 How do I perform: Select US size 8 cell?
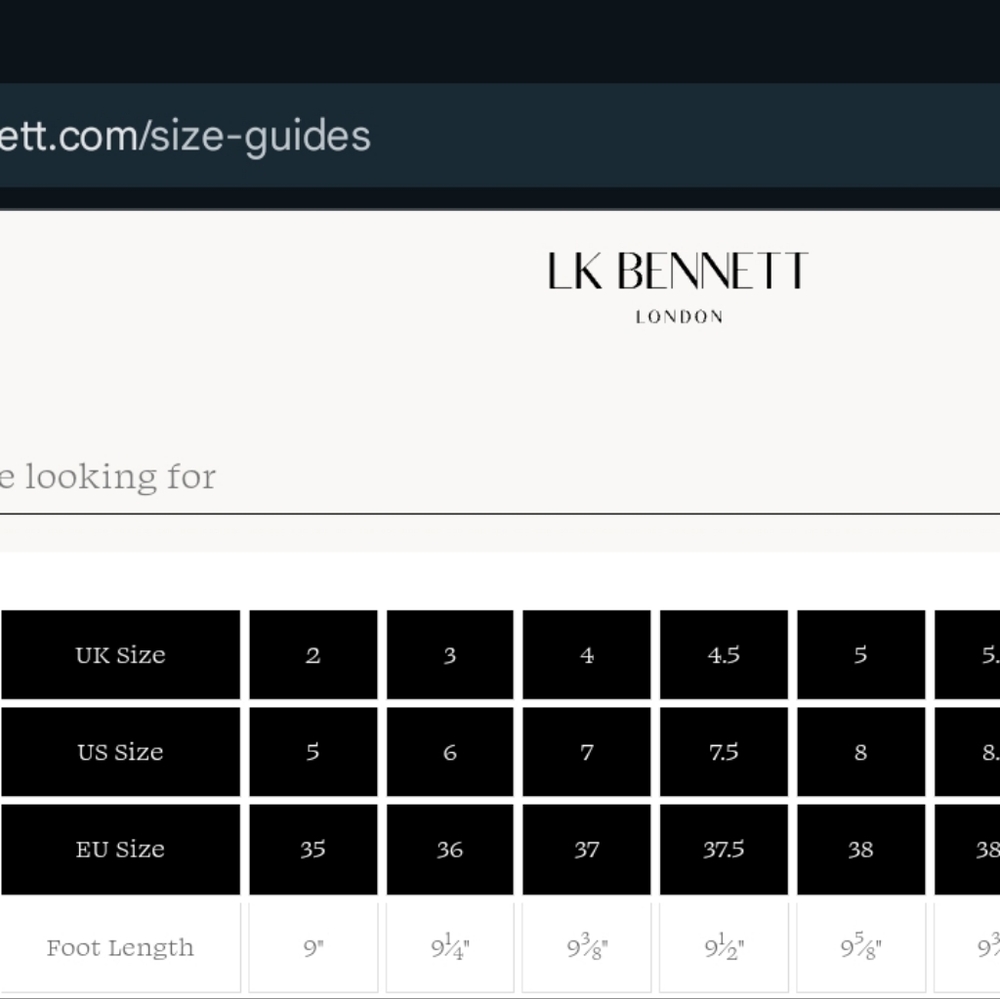tap(861, 751)
